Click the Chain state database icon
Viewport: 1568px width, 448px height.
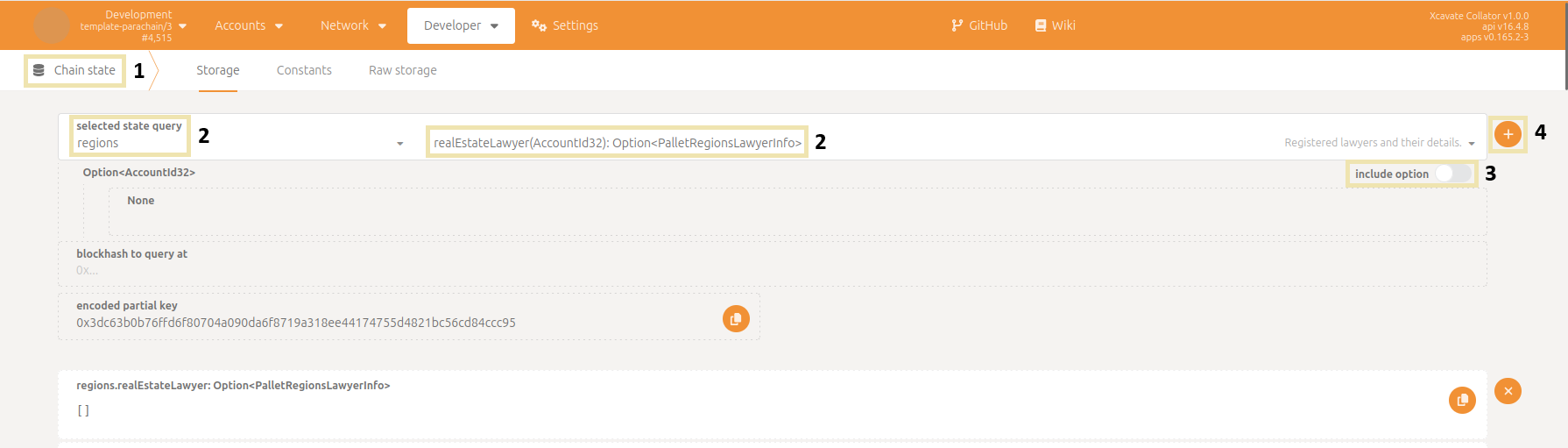pyautogui.click(x=39, y=70)
